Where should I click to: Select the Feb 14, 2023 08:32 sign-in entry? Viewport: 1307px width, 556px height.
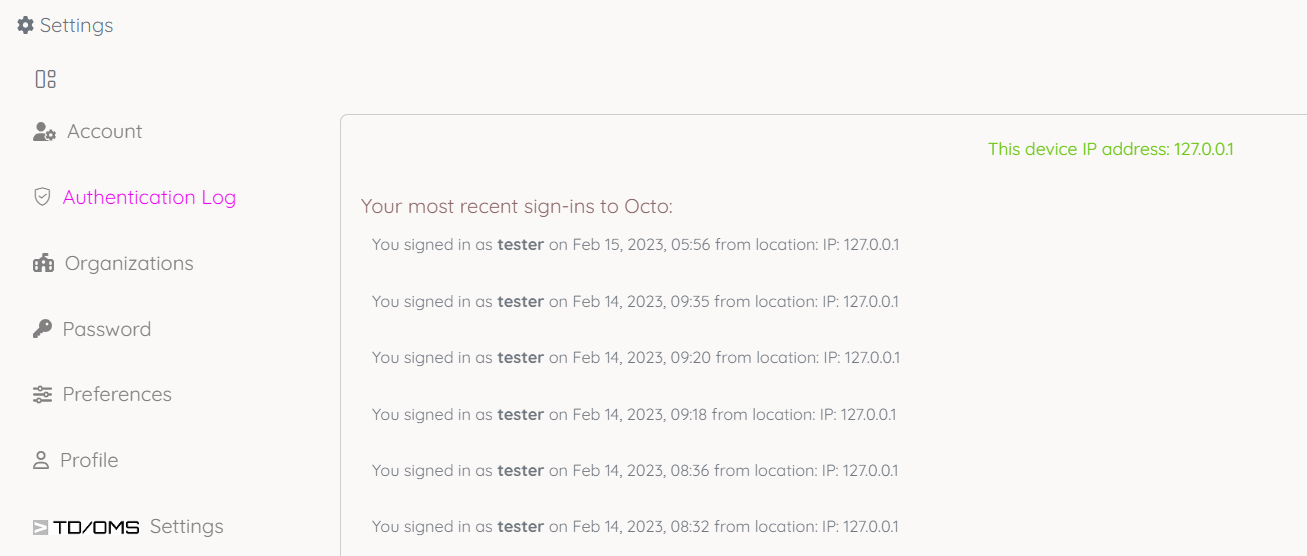pyautogui.click(x=635, y=526)
